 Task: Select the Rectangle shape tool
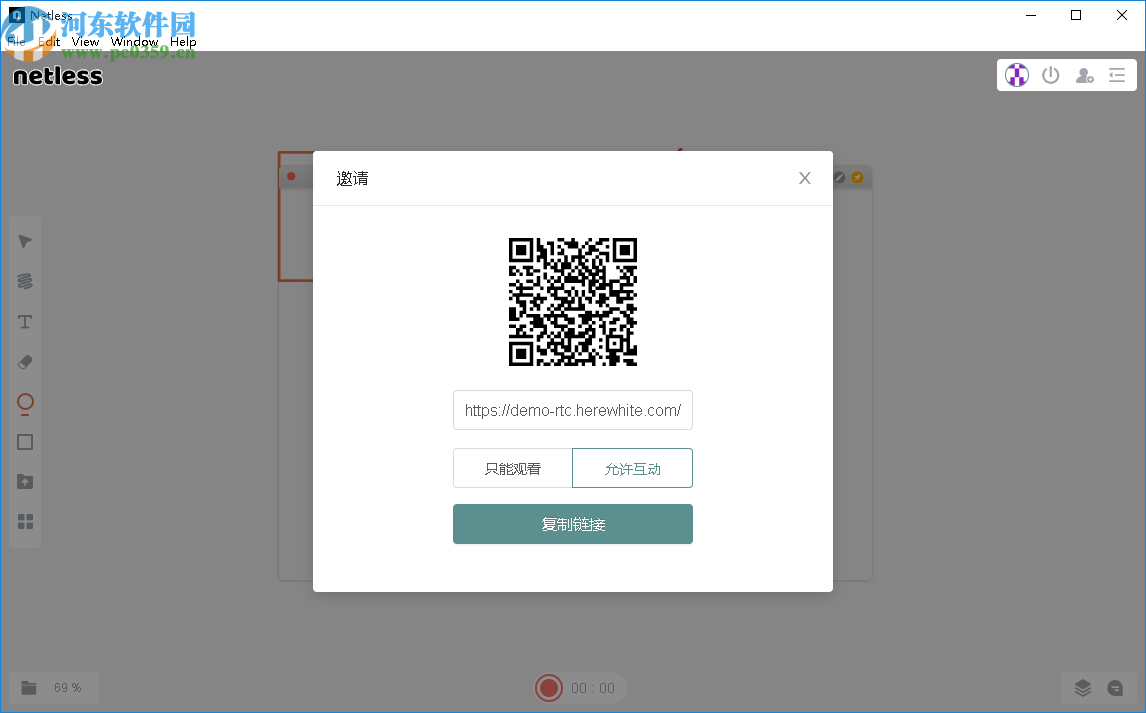tap(25, 442)
